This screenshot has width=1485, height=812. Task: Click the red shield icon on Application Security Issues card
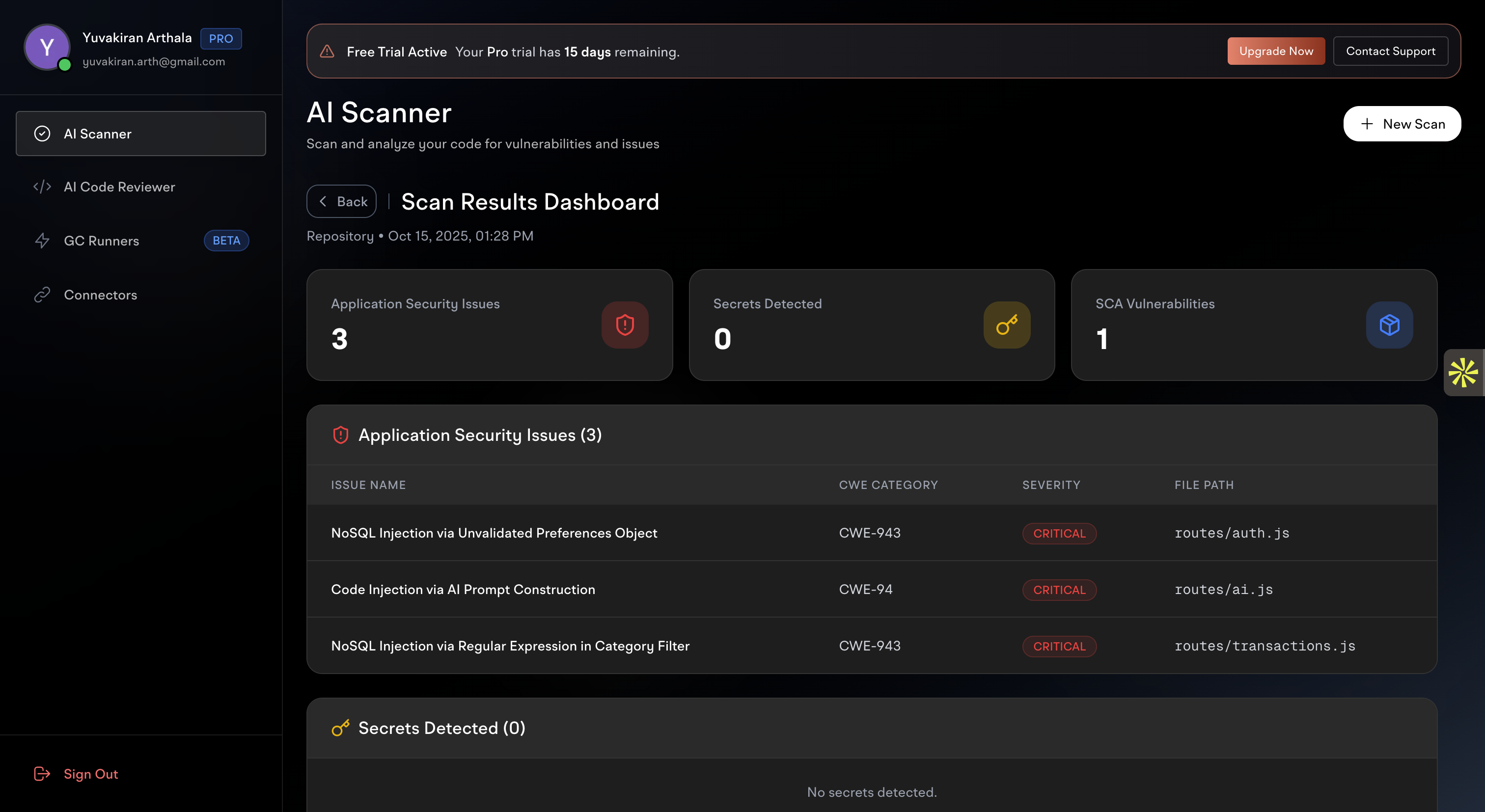624,325
